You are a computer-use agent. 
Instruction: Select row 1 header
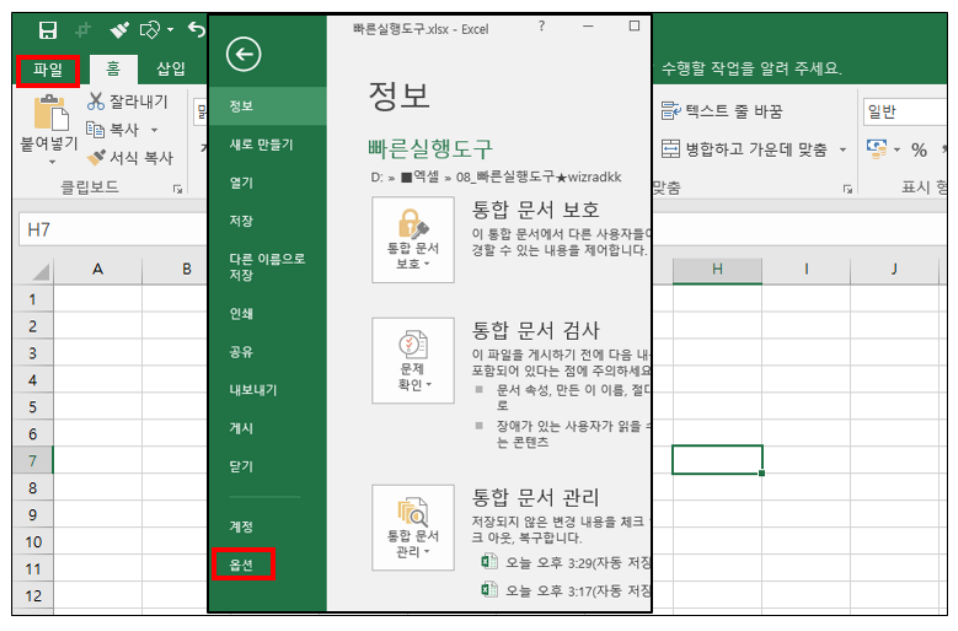(x=33, y=299)
